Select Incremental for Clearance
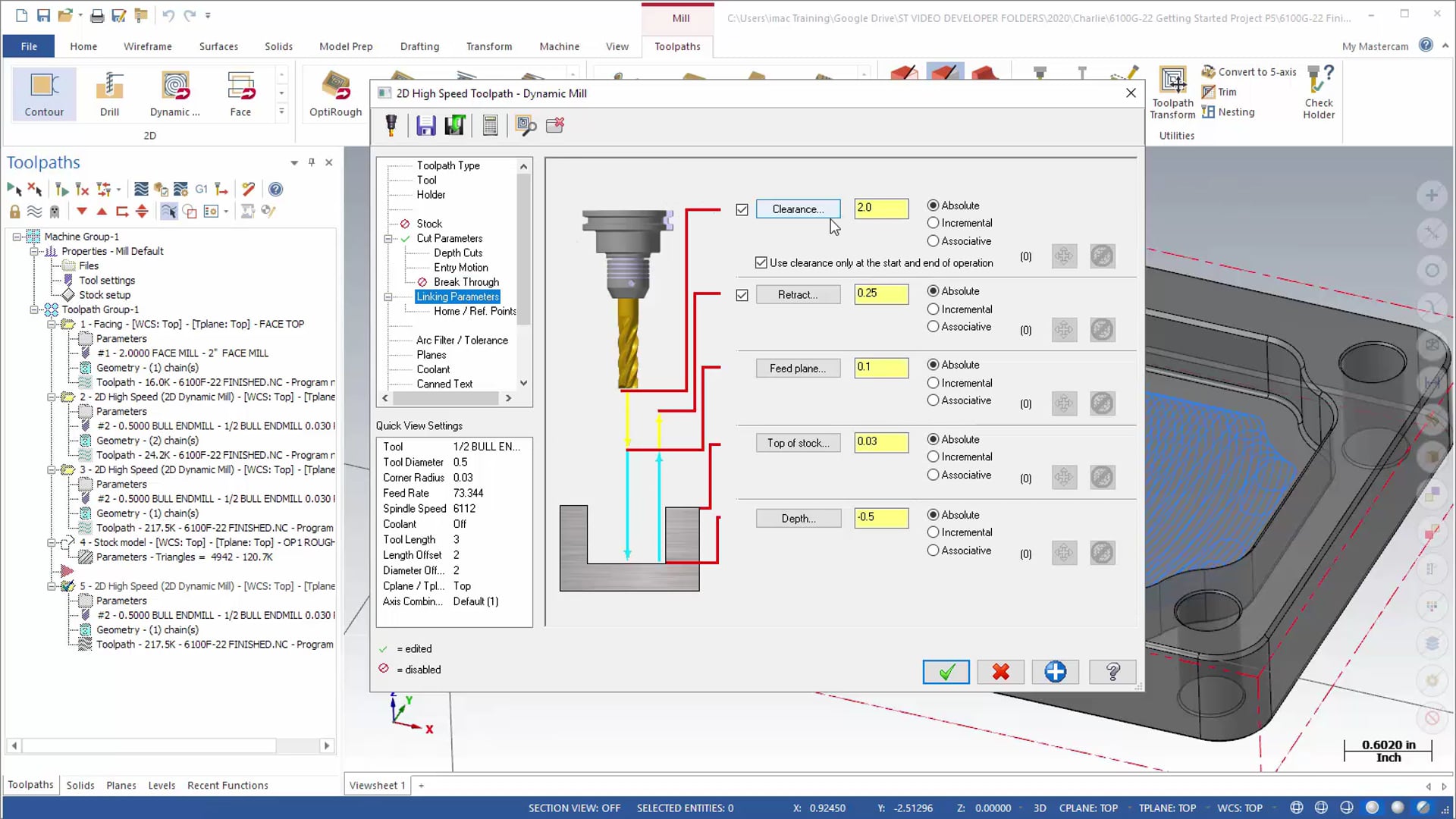This screenshot has height=819, width=1456. click(x=933, y=223)
